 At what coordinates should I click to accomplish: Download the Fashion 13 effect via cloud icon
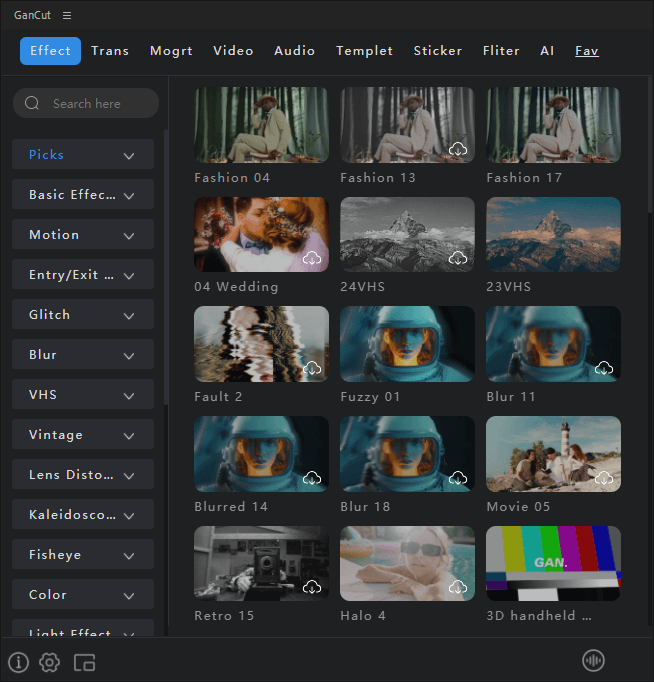(x=458, y=149)
